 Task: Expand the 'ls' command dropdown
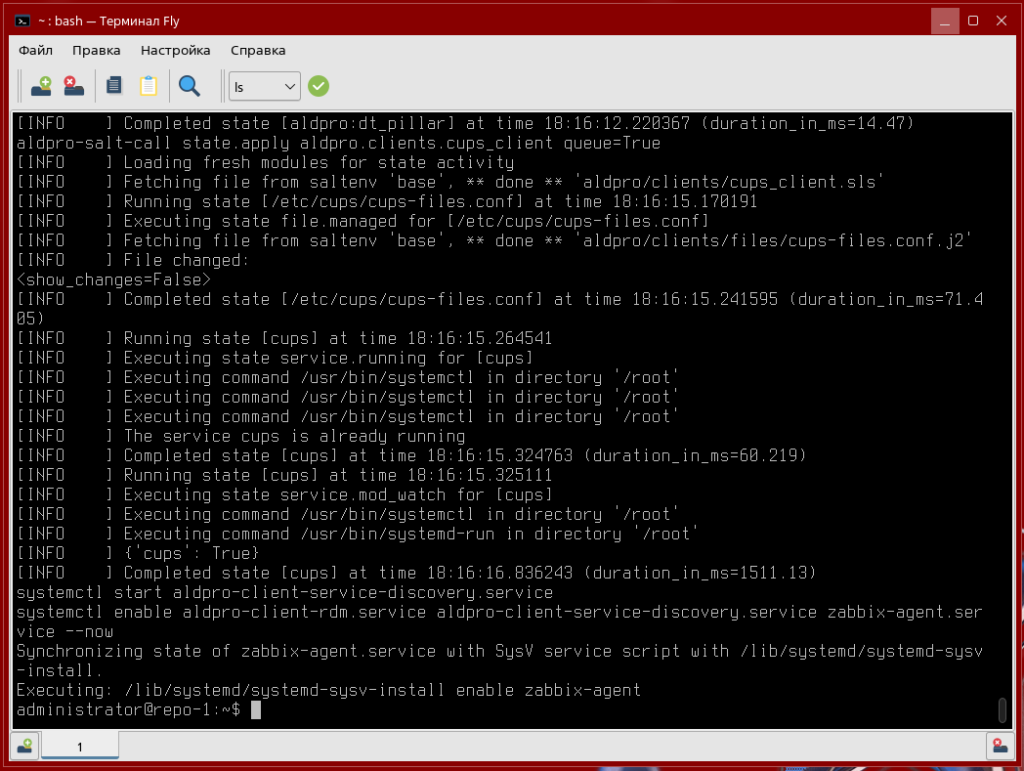291,87
